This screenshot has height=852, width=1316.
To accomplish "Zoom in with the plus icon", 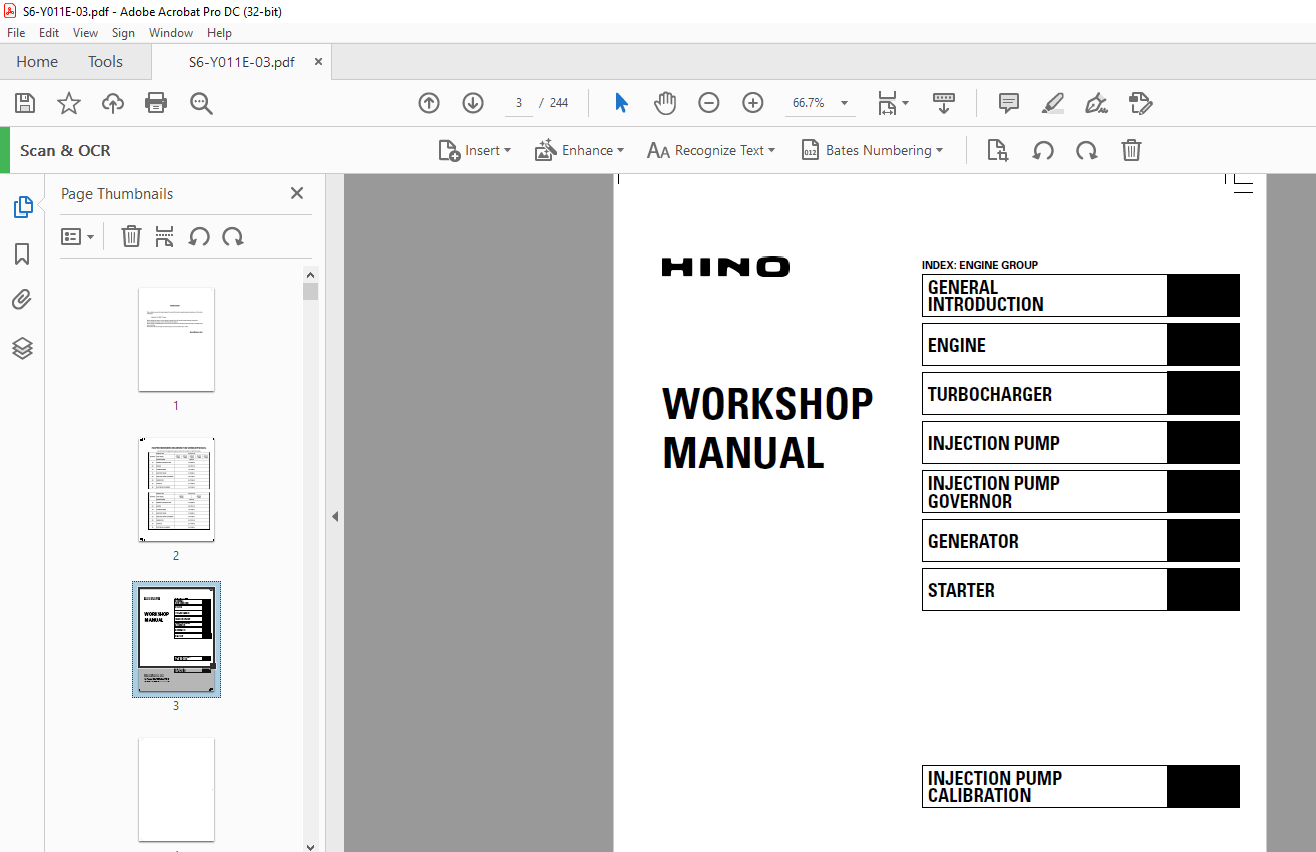I will pyautogui.click(x=753, y=103).
